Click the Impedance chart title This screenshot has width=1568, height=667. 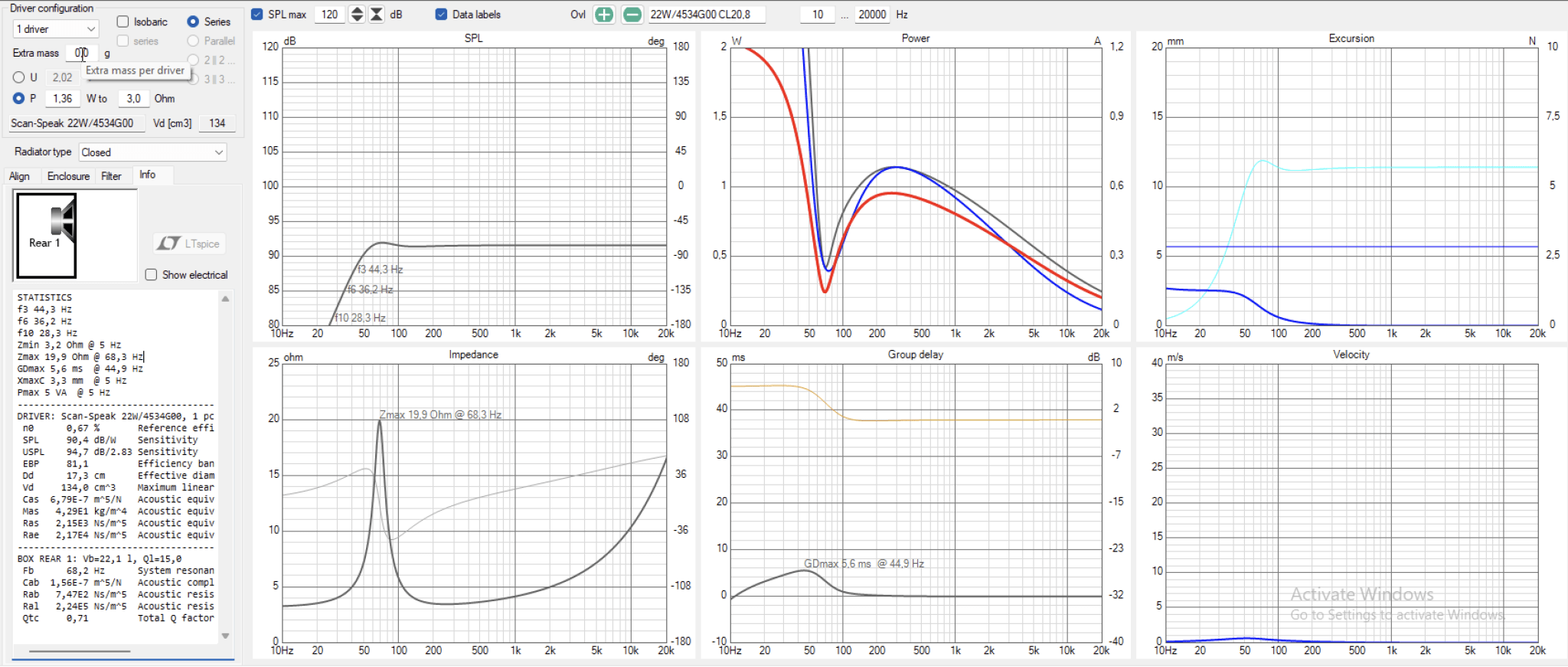[x=473, y=355]
